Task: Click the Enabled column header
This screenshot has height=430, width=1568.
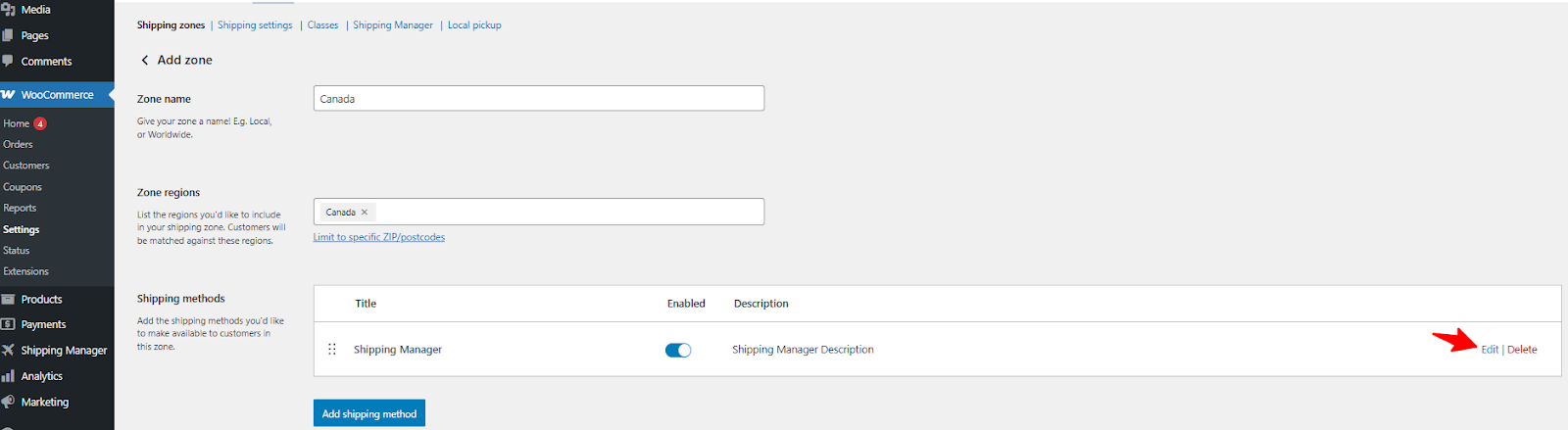Action: [x=686, y=304]
